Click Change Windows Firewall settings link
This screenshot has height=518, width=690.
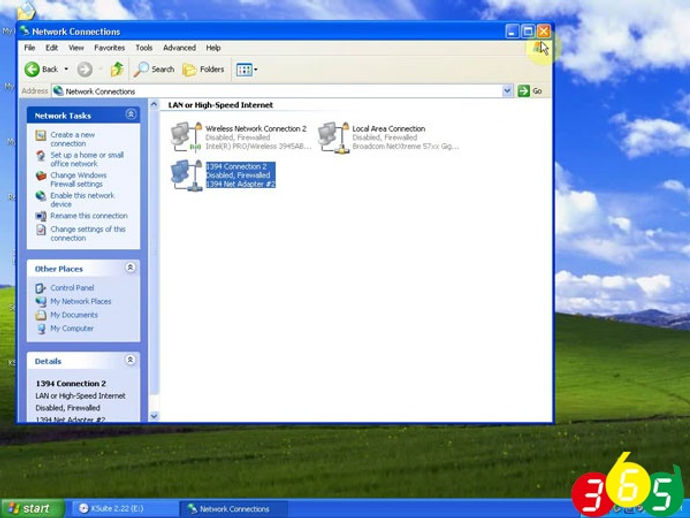tap(78, 180)
